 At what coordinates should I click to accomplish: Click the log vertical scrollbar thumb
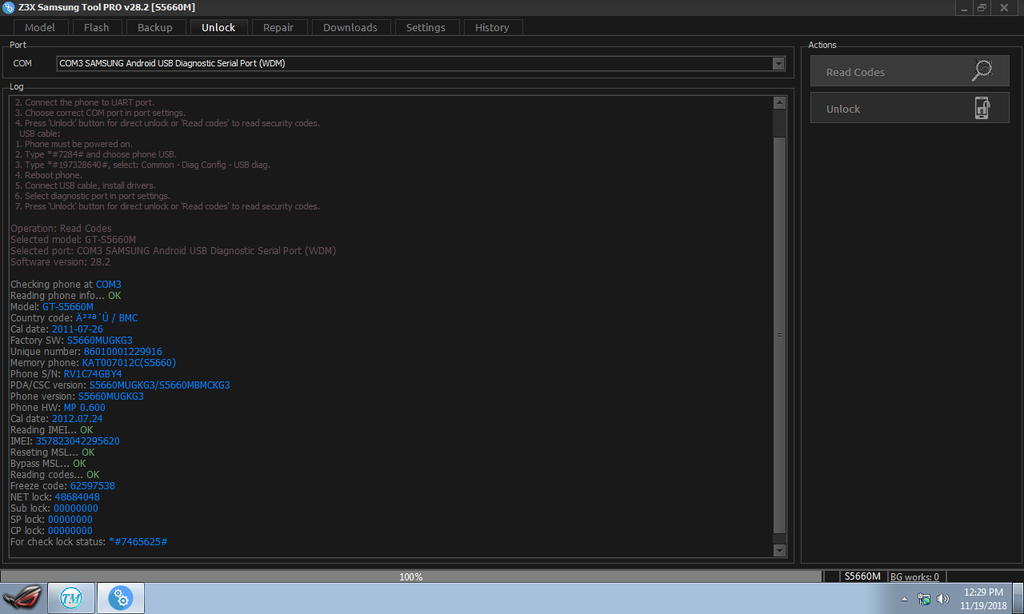(x=779, y=335)
